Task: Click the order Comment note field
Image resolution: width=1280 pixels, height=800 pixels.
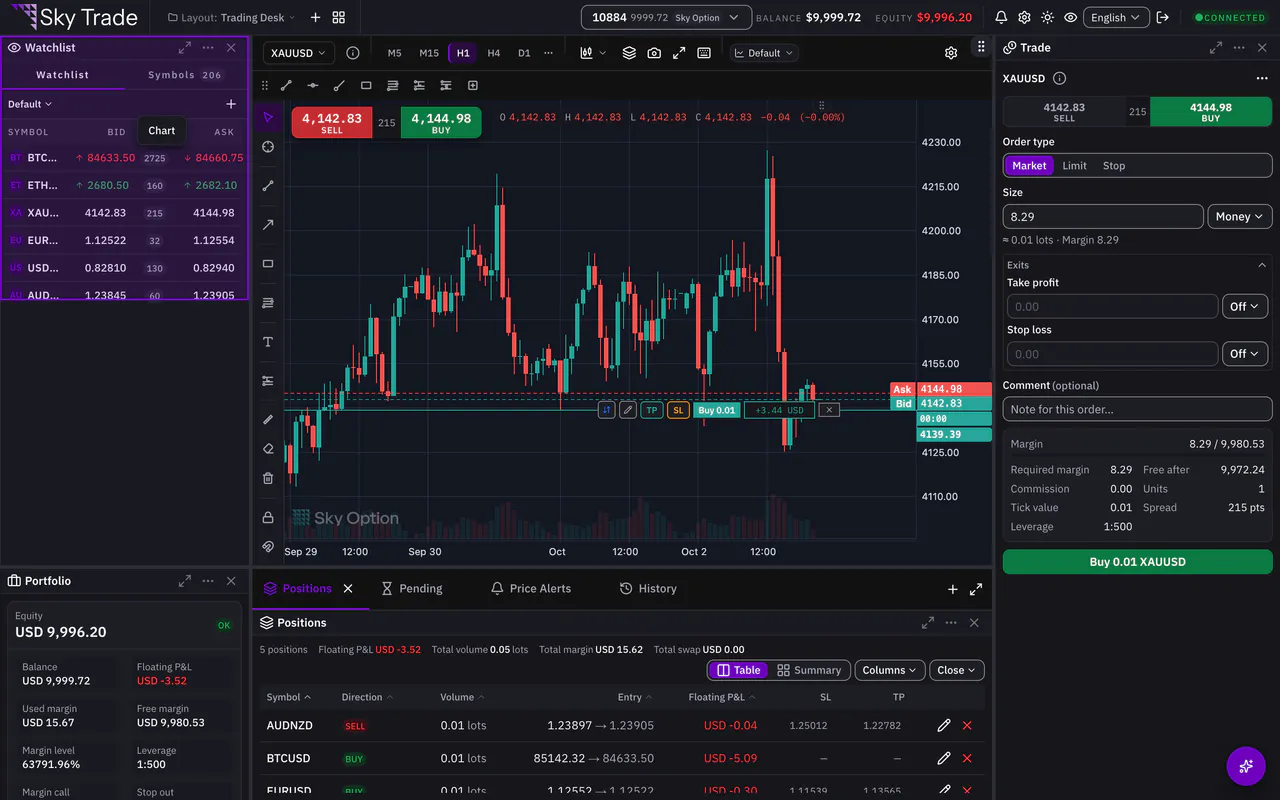Action: [x=1138, y=409]
